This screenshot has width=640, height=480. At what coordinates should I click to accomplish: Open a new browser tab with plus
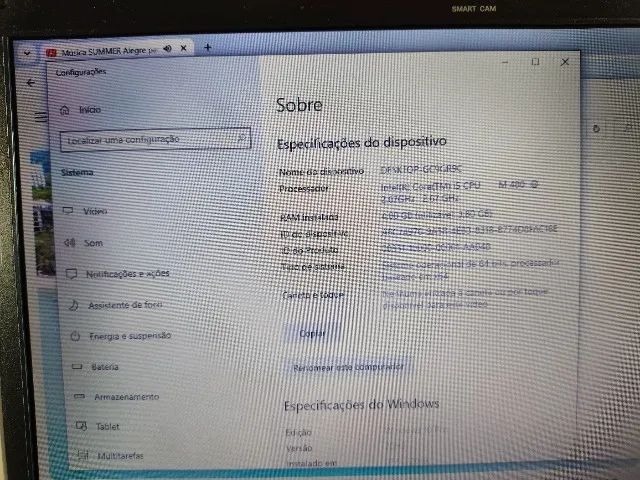pyautogui.click(x=208, y=47)
